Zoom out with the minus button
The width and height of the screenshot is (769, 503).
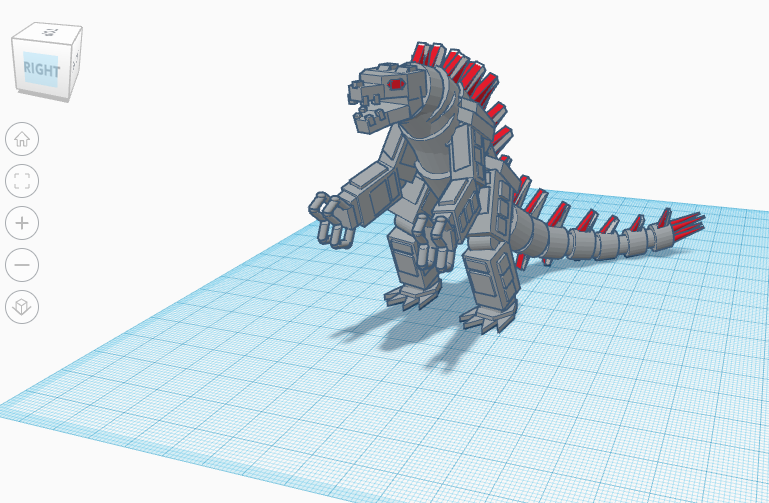22,265
